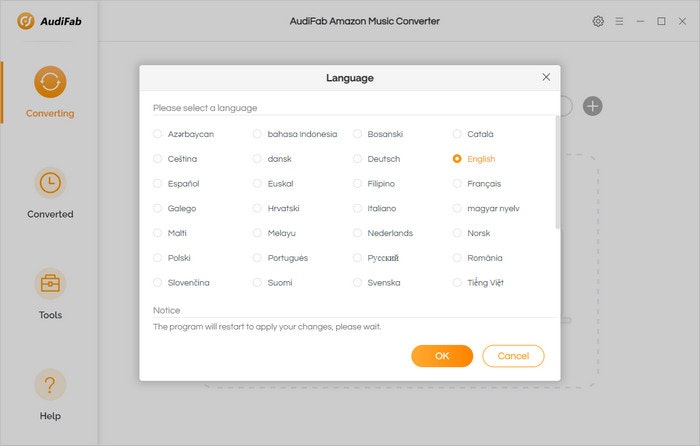
Task: Click the language list scrollbar
Action: coord(557,172)
